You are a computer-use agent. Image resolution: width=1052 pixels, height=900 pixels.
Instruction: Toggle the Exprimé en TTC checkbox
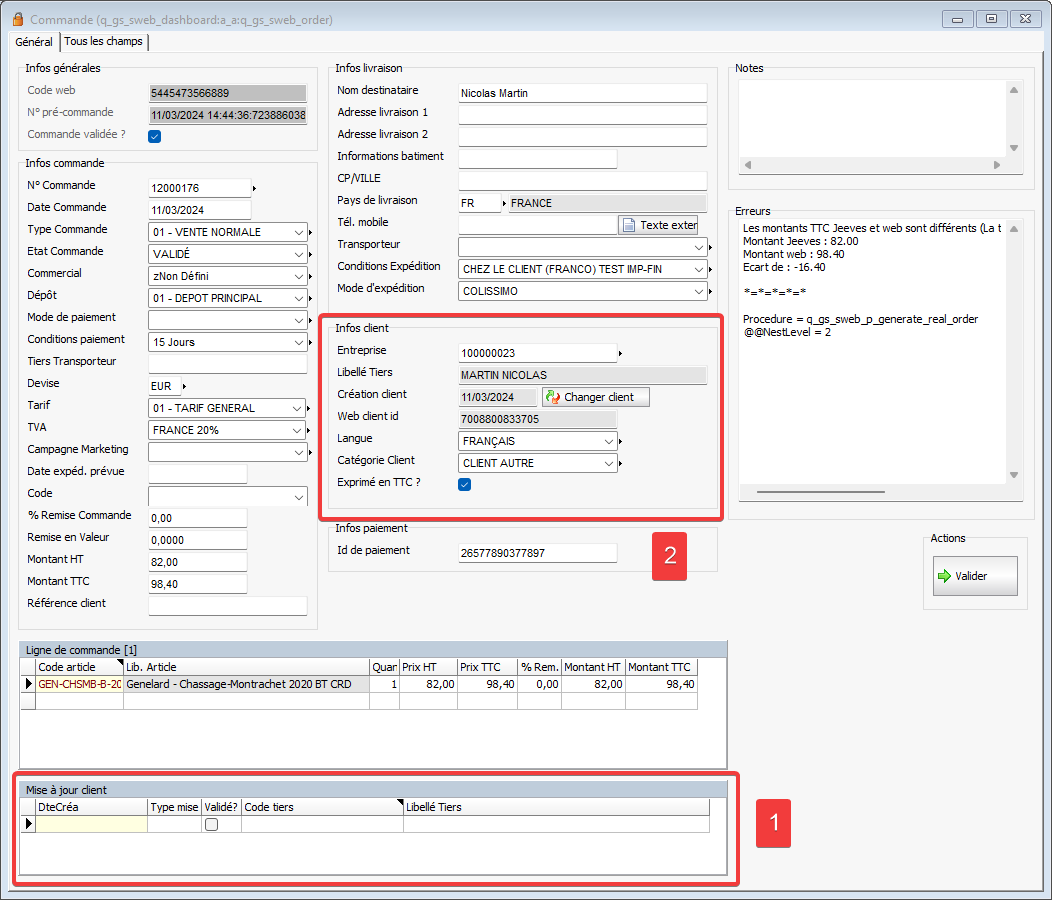click(x=464, y=485)
